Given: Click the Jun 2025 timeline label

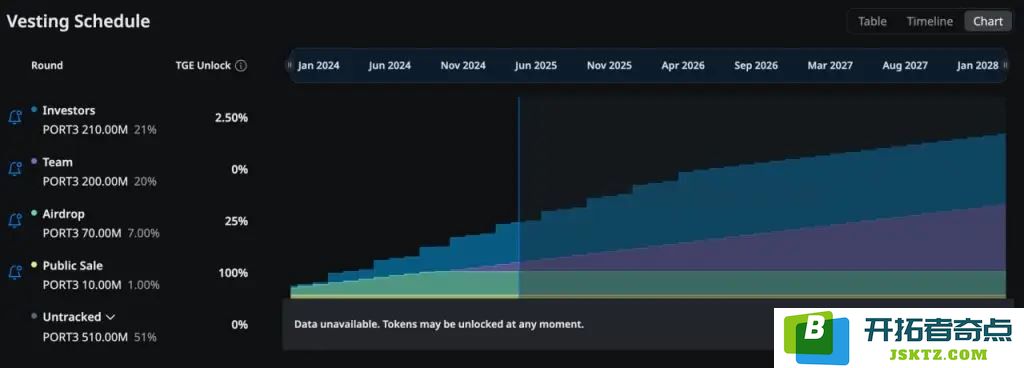Looking at the screenshot, I should tap(536, 66).
